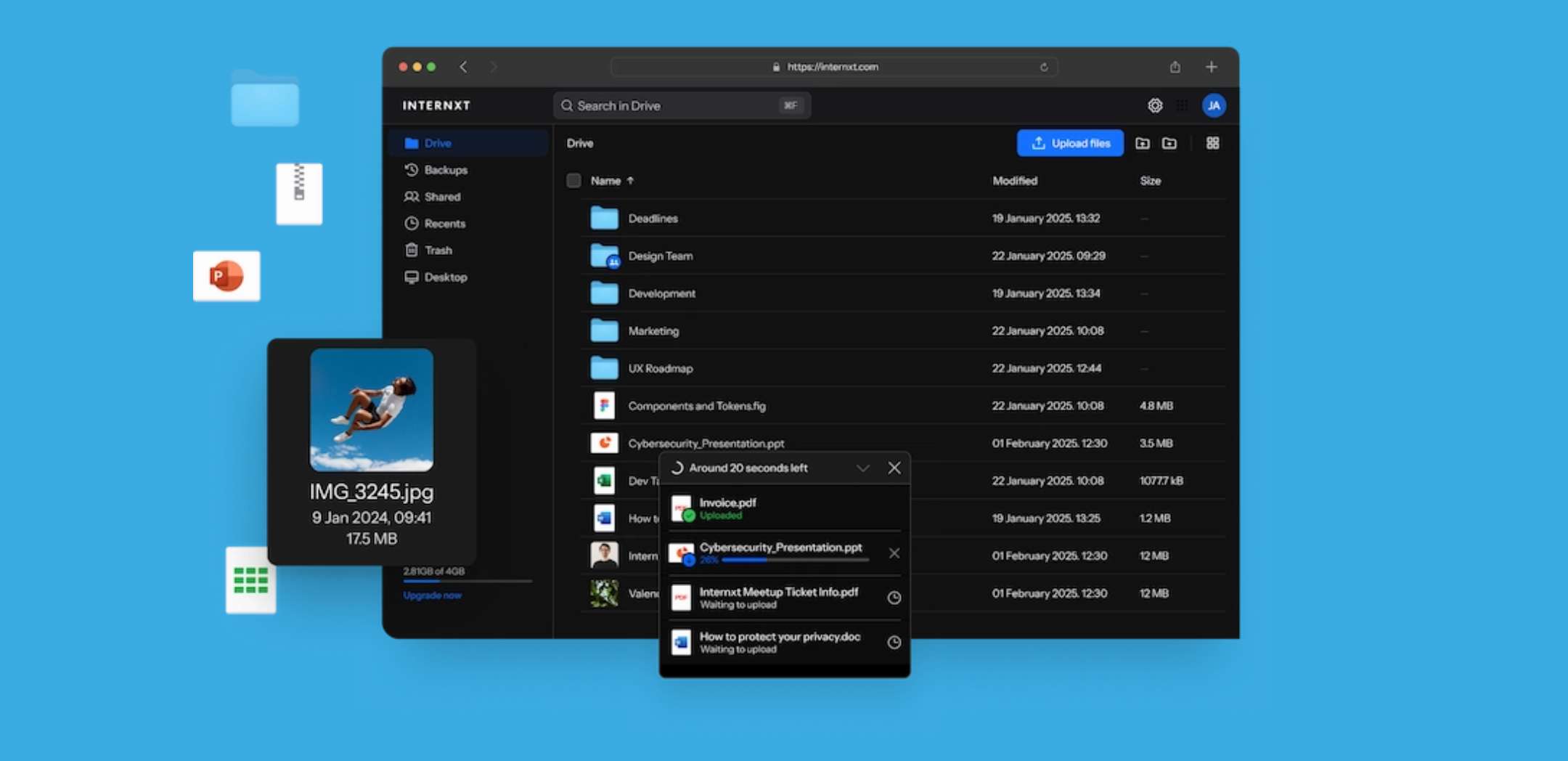This screenshot has width=1568, height=761.
Task: Open the apps grid switcher icon
Action: pyautogui.click(x=1183, y=106)
